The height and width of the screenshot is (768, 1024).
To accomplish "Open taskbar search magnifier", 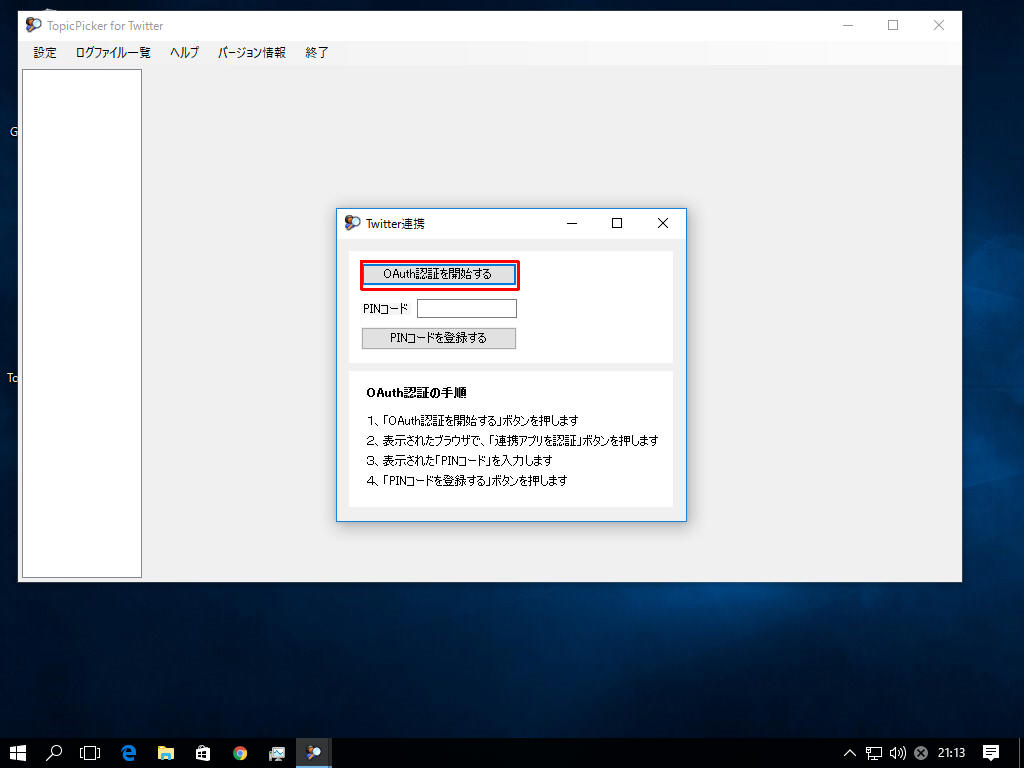I will [54, 753].
